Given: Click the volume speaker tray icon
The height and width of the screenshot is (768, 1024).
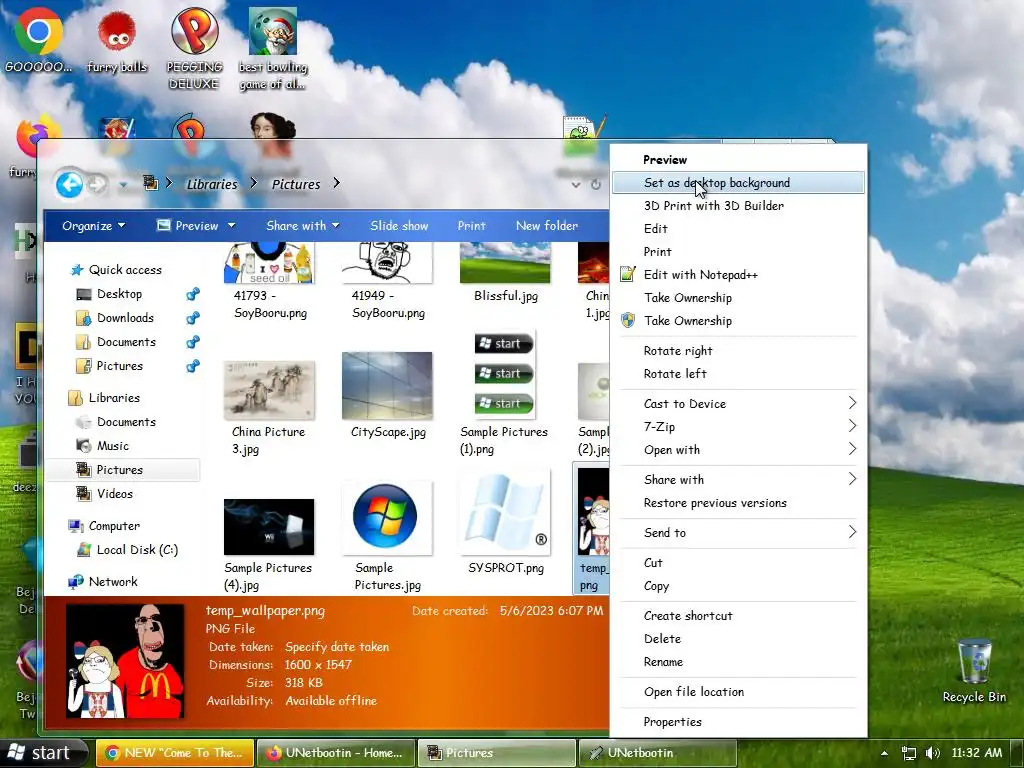Looking at the screenshot, I should [x=932, y=753].
